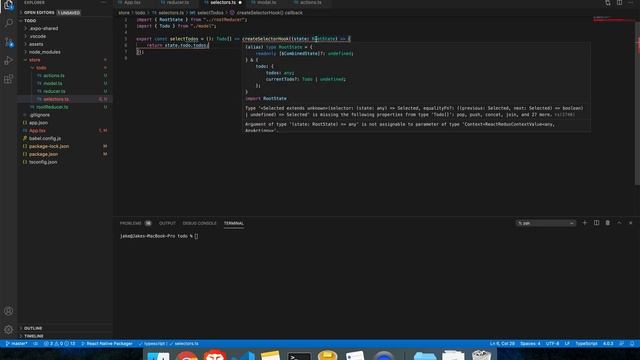Open the Search view in activity bar

[x=9, y=23]
